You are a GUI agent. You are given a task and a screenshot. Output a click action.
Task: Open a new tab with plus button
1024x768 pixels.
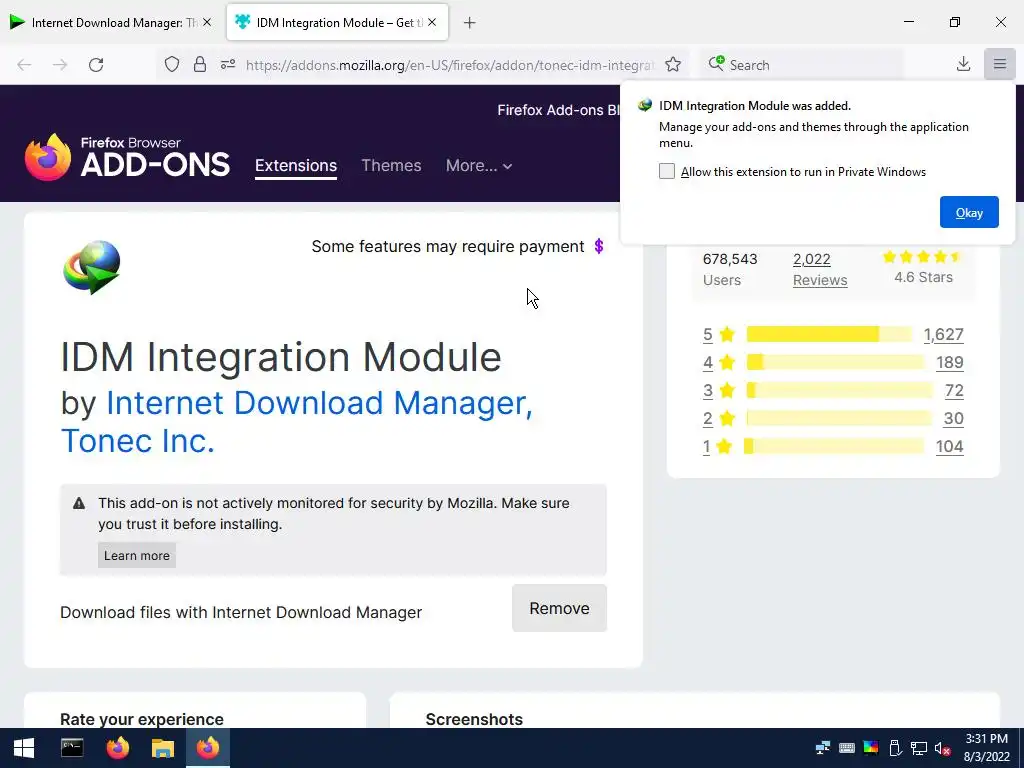[x=470, y=23]
